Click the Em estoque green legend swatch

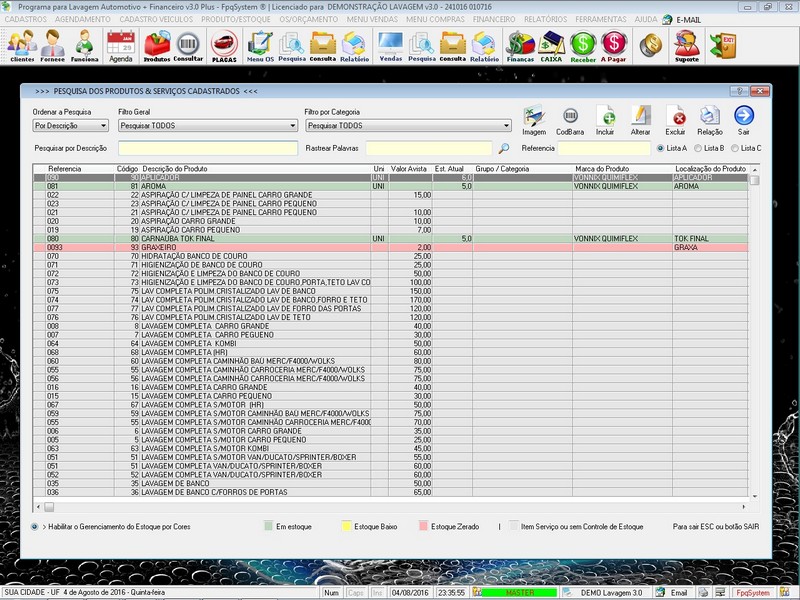click(x=269, y=526)
